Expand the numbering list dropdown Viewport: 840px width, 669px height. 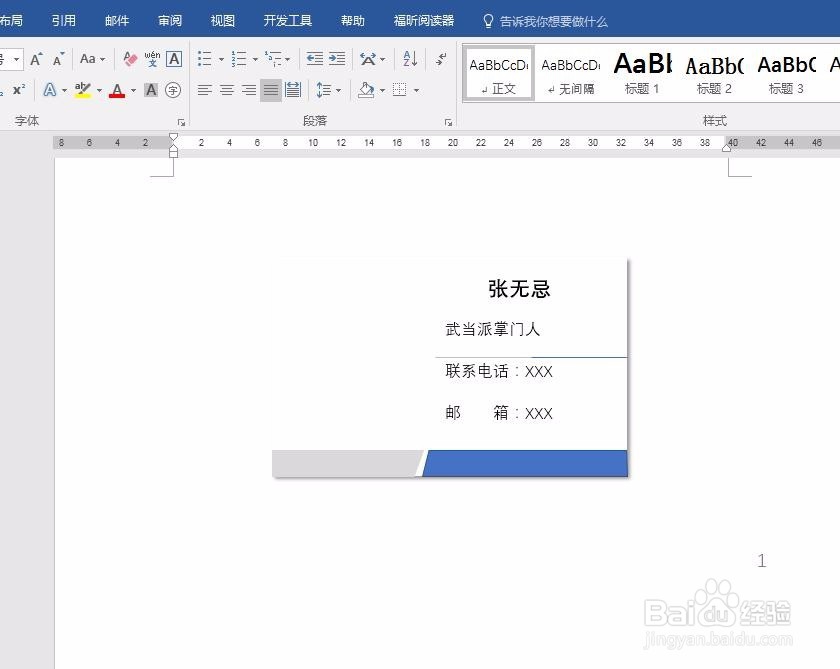pyautogui.click(x=256, y=58)
